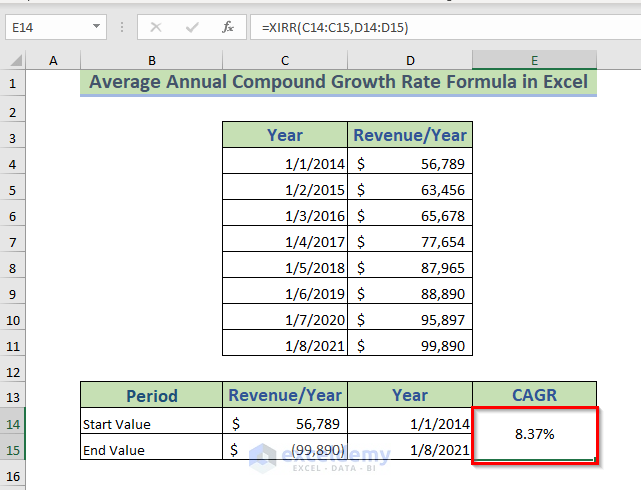Open the Insert Function fx icon

(x=228, y=27)
